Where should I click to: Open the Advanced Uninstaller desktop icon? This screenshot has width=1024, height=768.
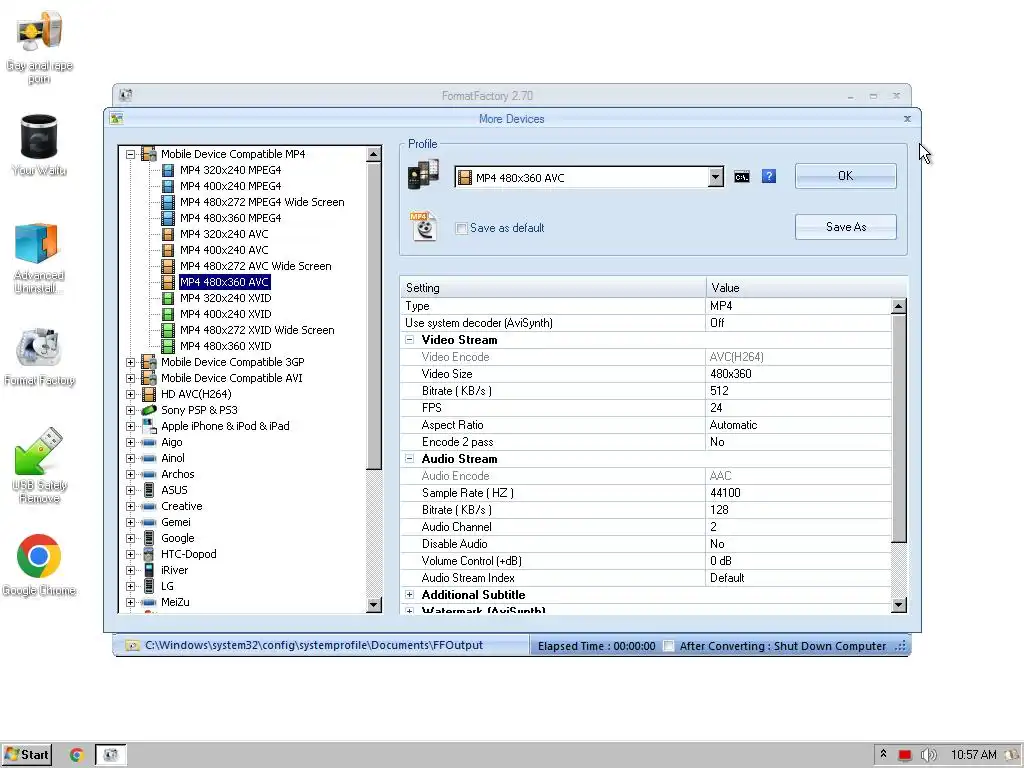[39, 259]
